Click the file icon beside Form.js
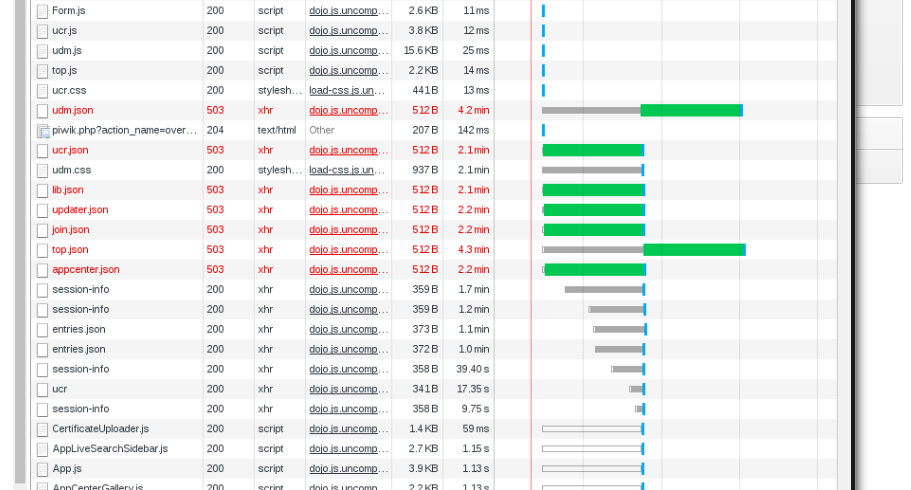This screenshot has width=911, height=490. click(x=42, y=11)
